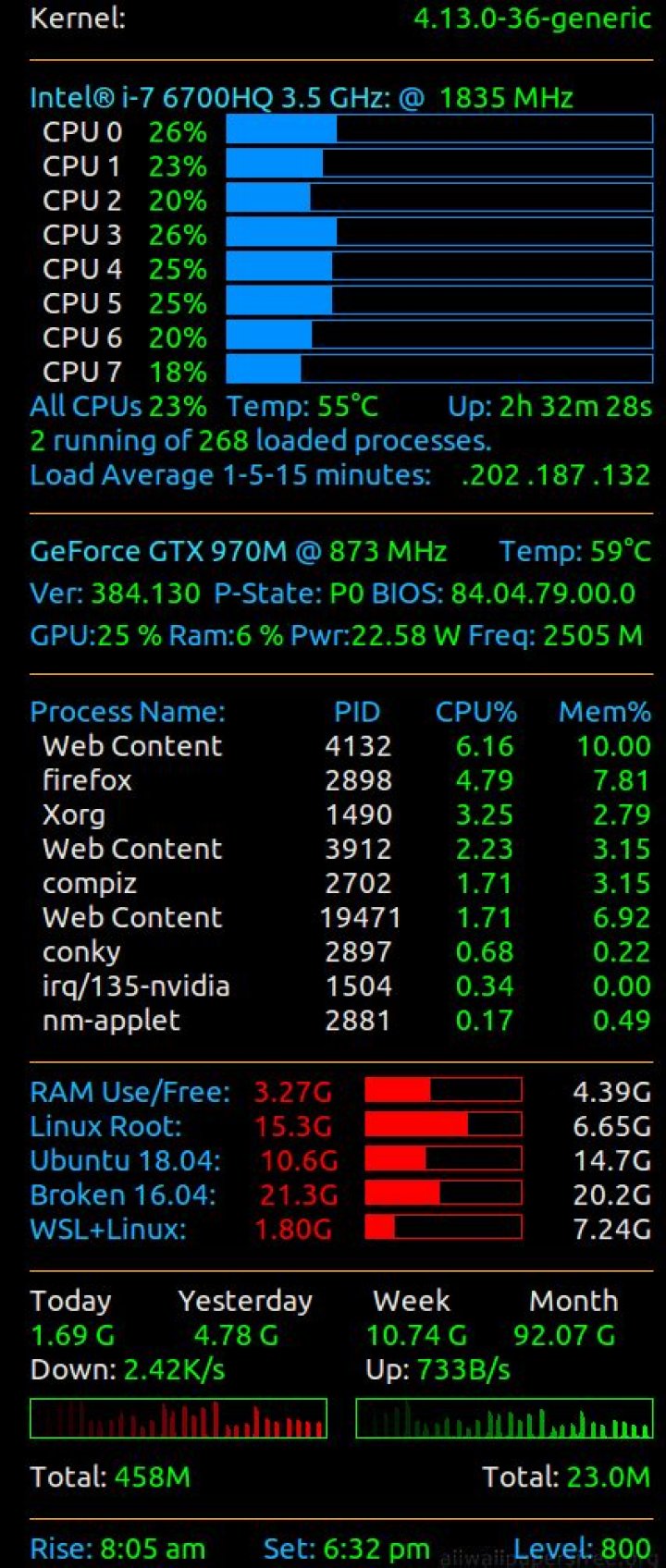666x1568 pixels.
Task: Click the Pwr:22.58 W reading
Action: (x=376, y=635)
